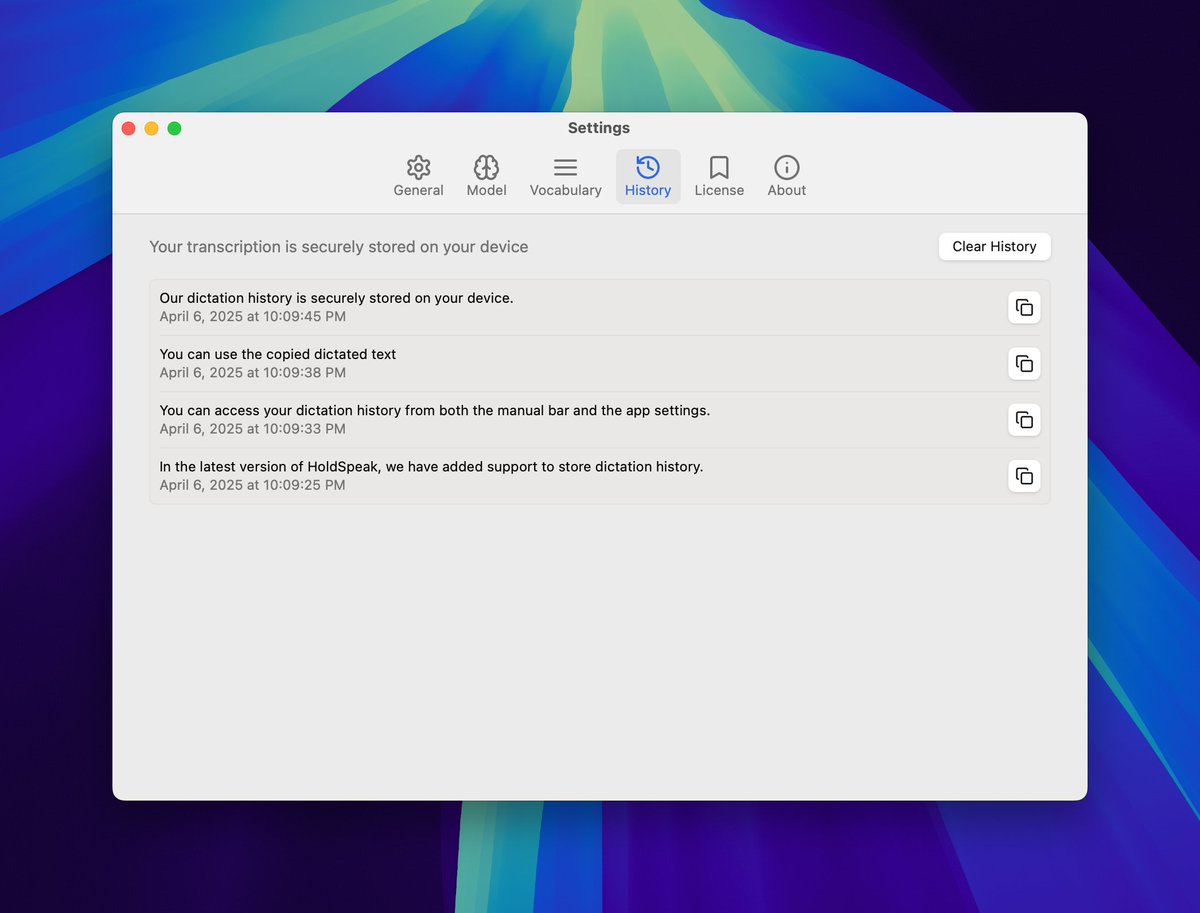The height and width of the screenshot is (913, 1200).
Task: Open the General settings gear tab
Action: pyautogui.click(x=418, y=177)
